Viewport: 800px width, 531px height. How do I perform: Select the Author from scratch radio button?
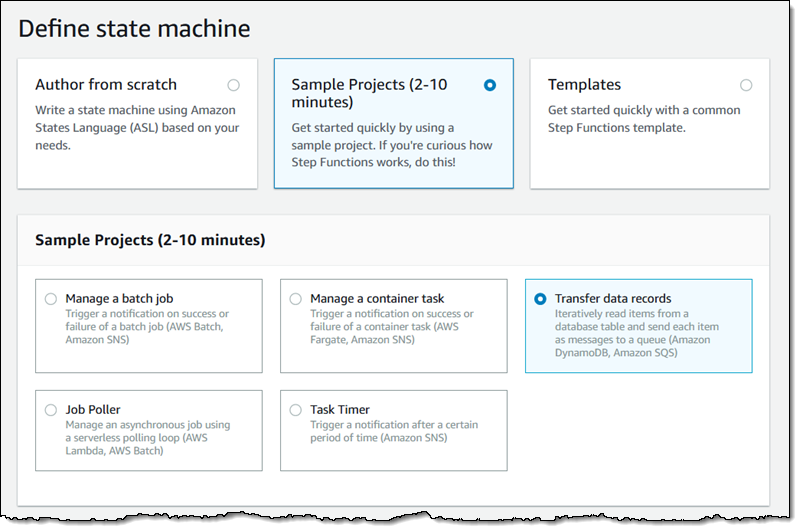(233, 86)
